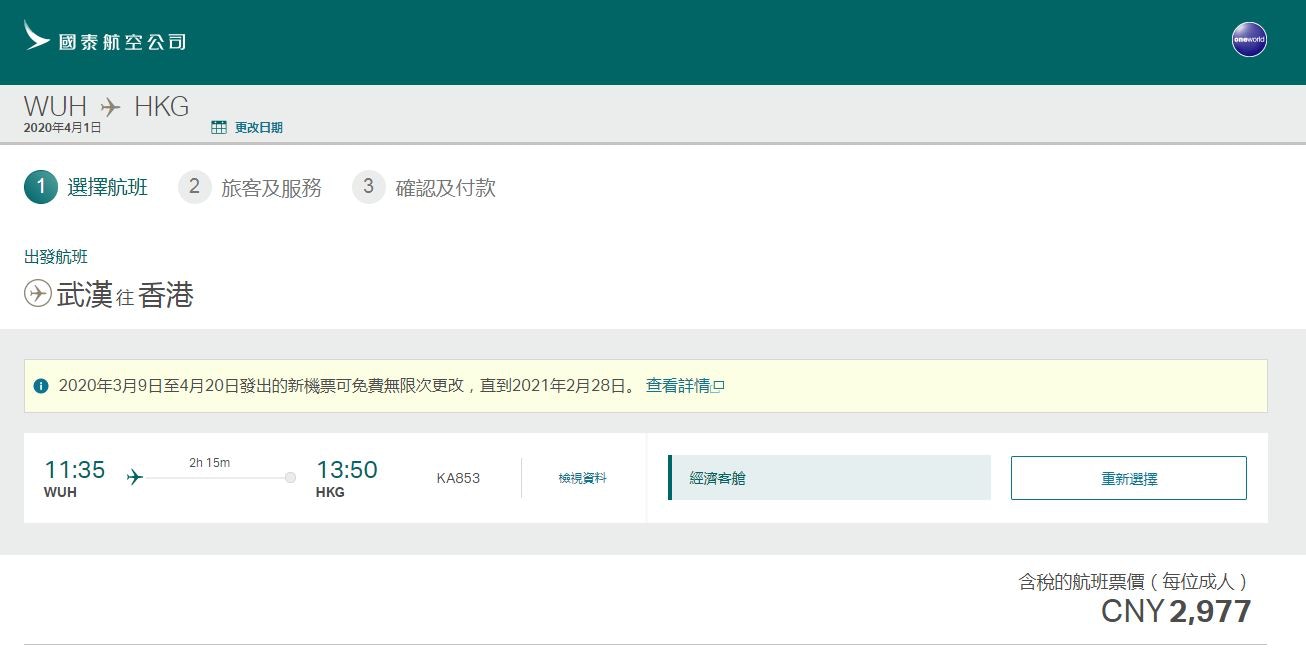Click 檢視資料 to view flight details
The image size is (1306, 657).
point(582,478)
